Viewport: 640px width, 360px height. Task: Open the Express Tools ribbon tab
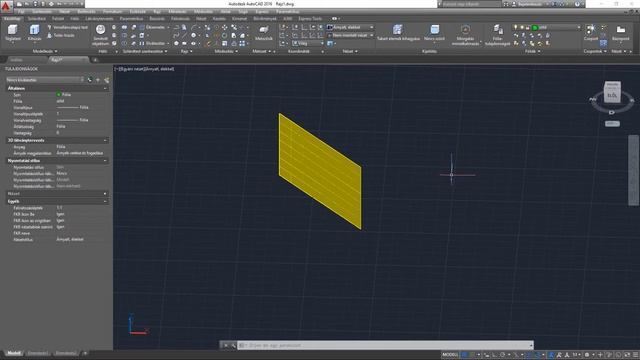pos(310,19)
